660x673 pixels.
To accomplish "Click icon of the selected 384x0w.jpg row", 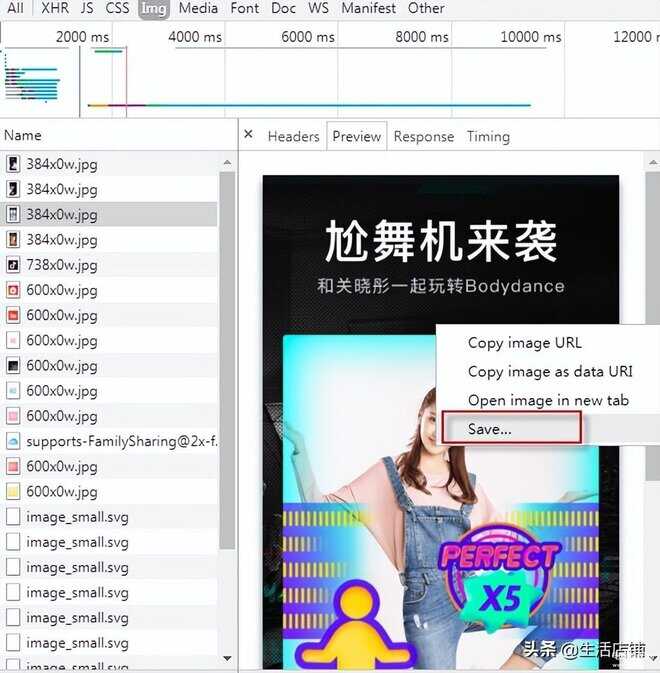I will (x=13, y=214).
